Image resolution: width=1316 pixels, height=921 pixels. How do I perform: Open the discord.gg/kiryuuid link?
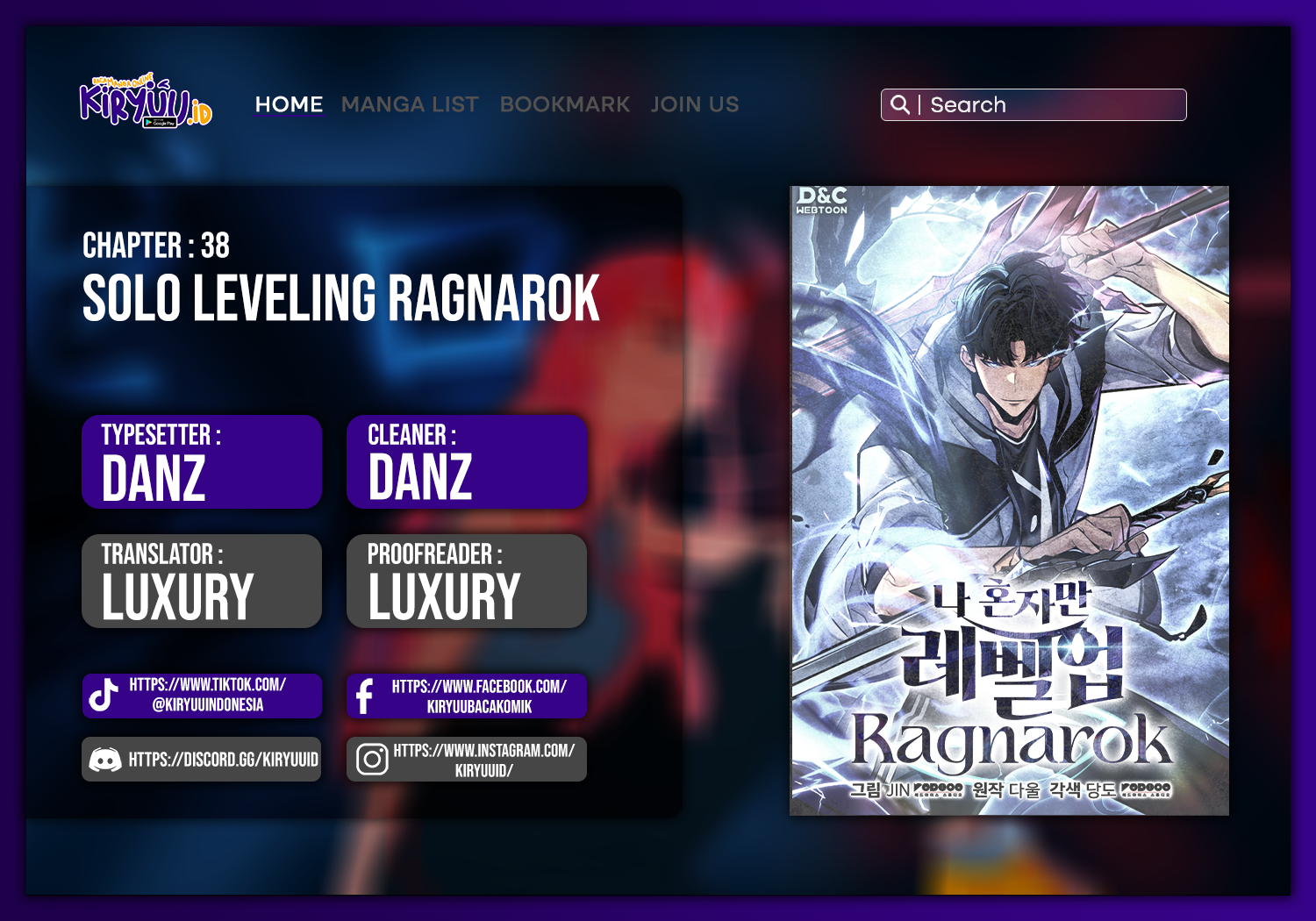pyautogui.click(x=223, y=760)
